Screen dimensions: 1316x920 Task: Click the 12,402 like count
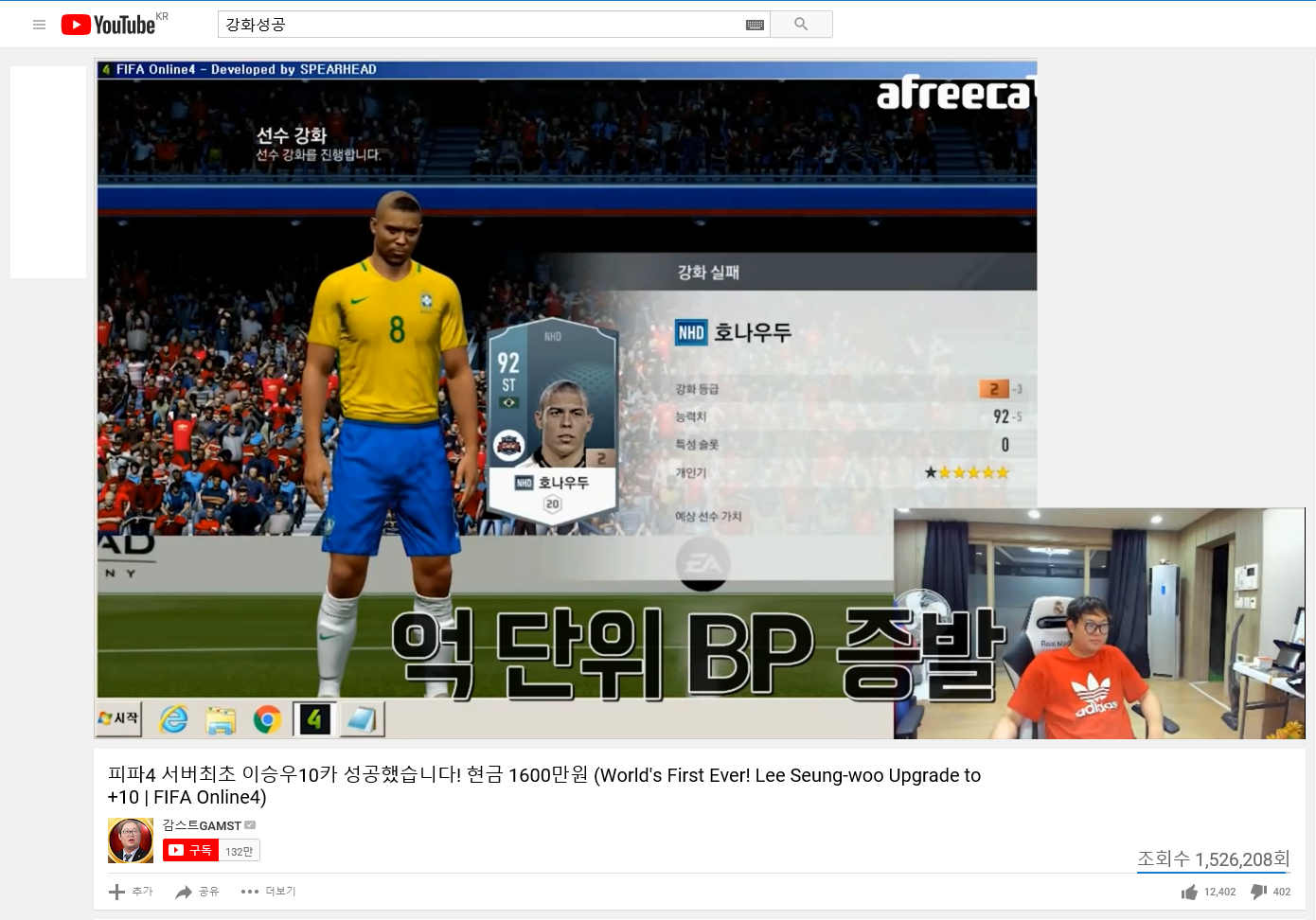pyautogui.click(x=1220, y=892)
